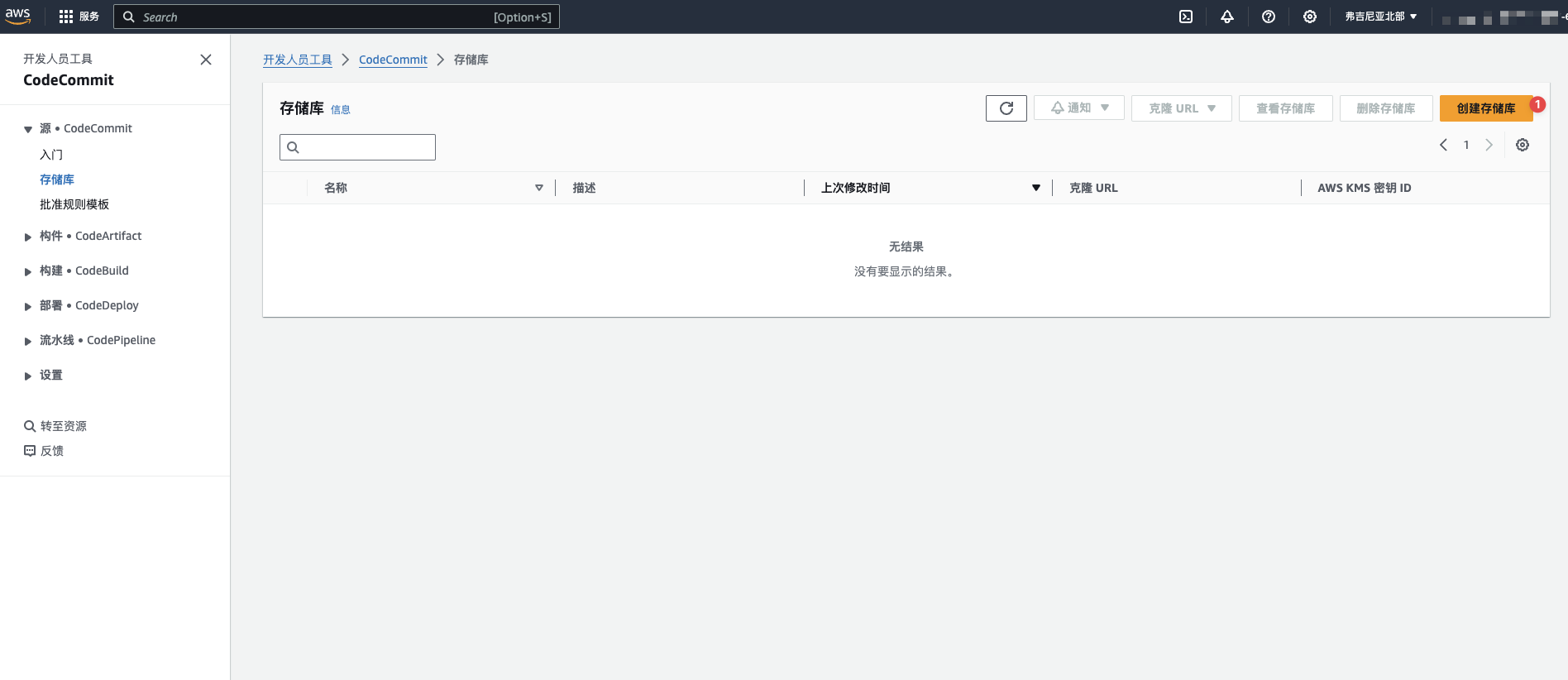The image size is (1568, 680).
Task: Open notifications bell in top bar
Action: click(x=1227, y=17)
